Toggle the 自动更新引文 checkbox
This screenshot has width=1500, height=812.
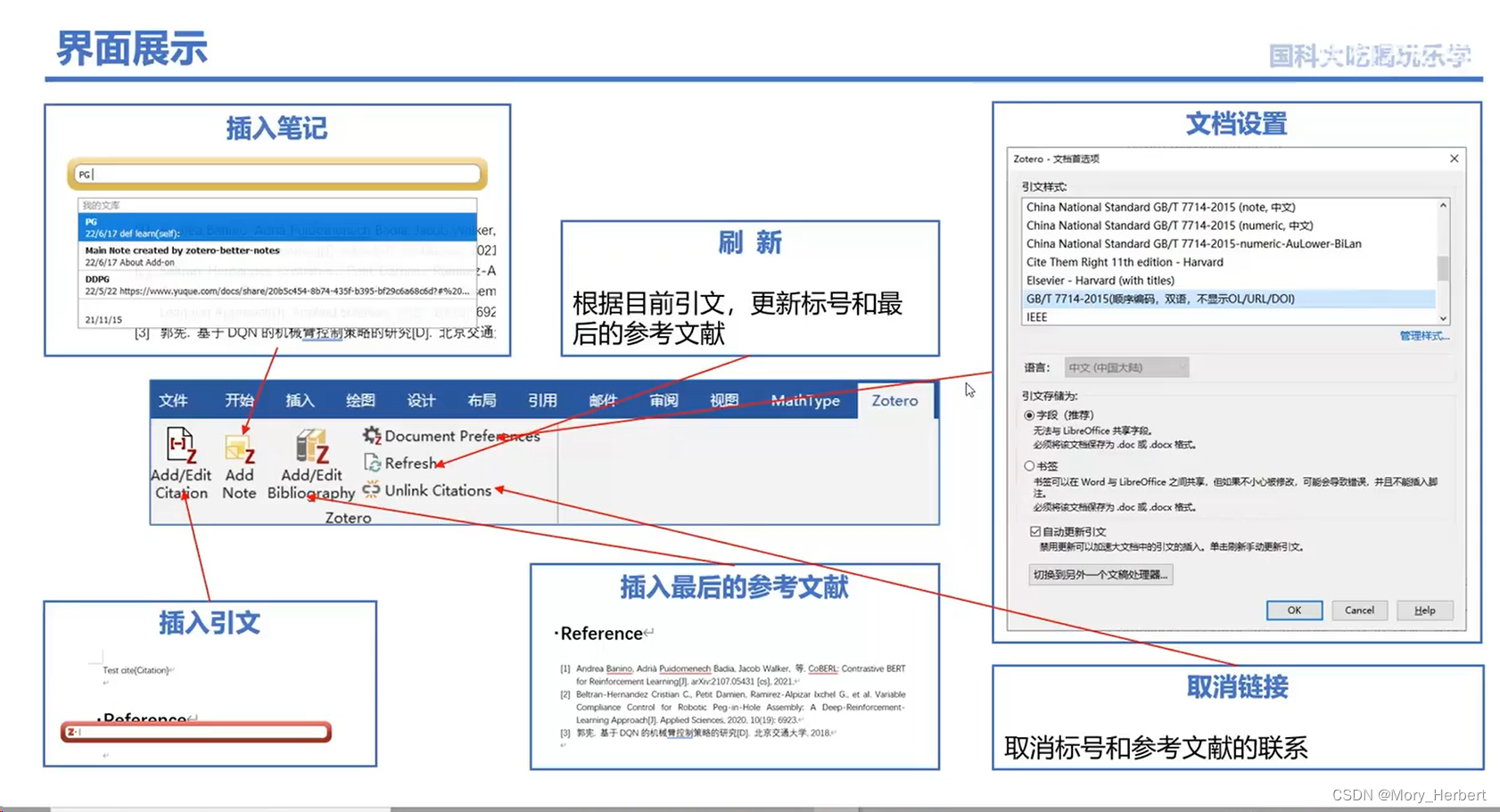click(x=1034, y=531)
